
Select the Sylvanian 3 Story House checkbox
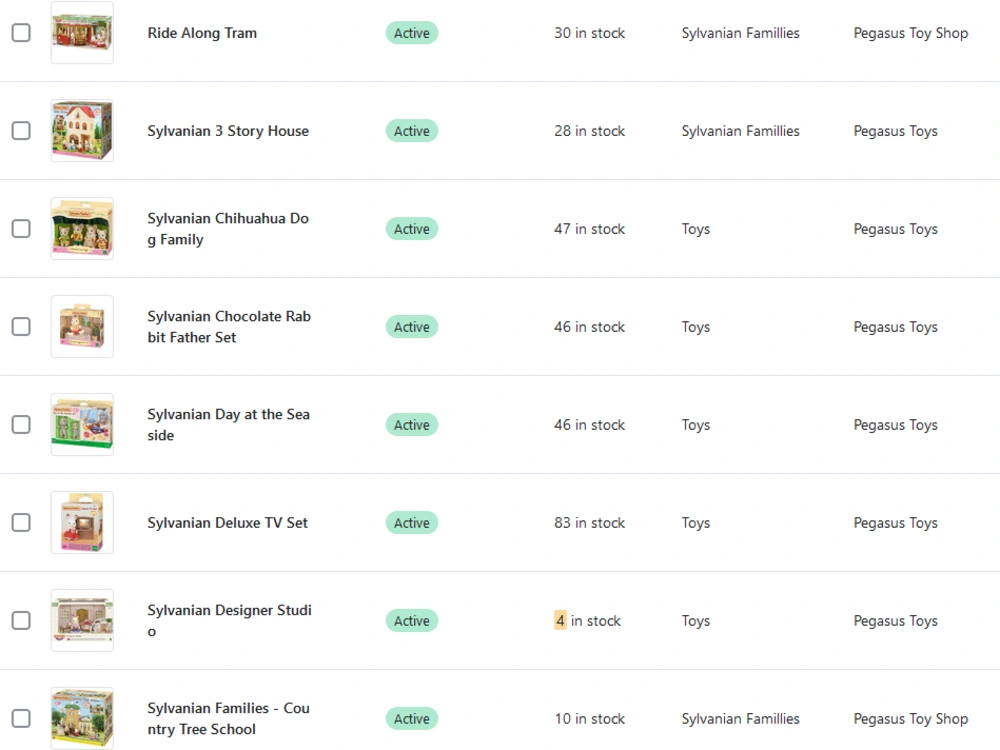21,131
